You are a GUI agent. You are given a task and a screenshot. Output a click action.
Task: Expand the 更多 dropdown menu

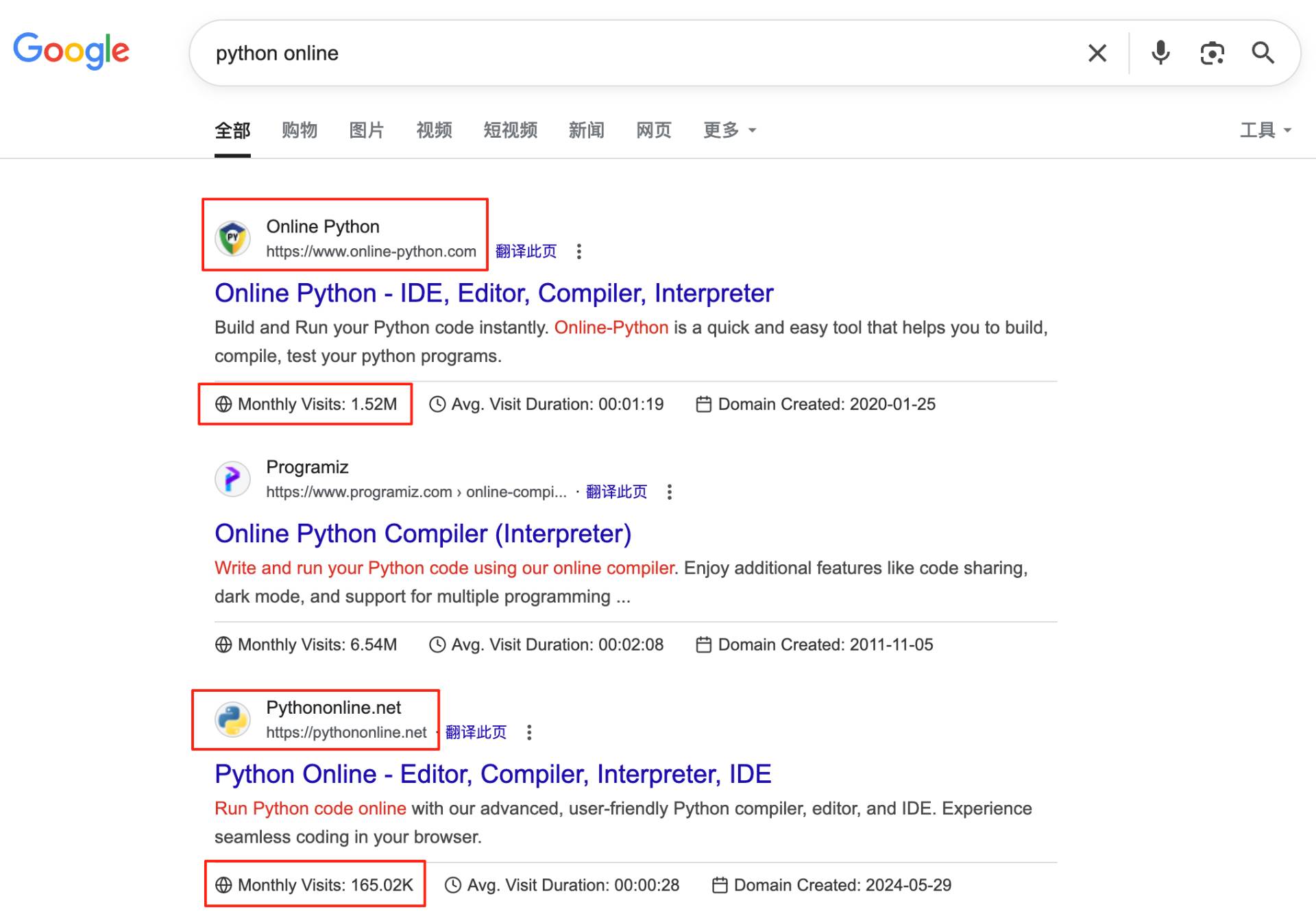(729, 130)
